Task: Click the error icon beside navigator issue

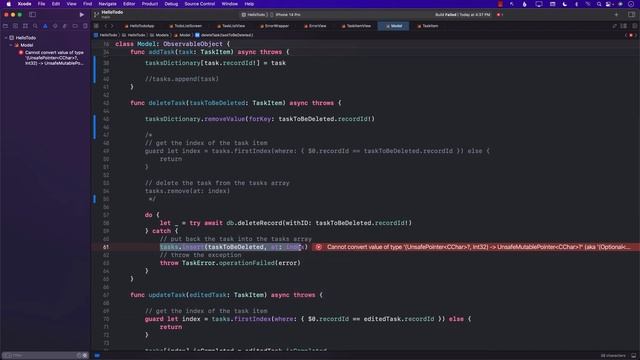Action: pos(21,53)
